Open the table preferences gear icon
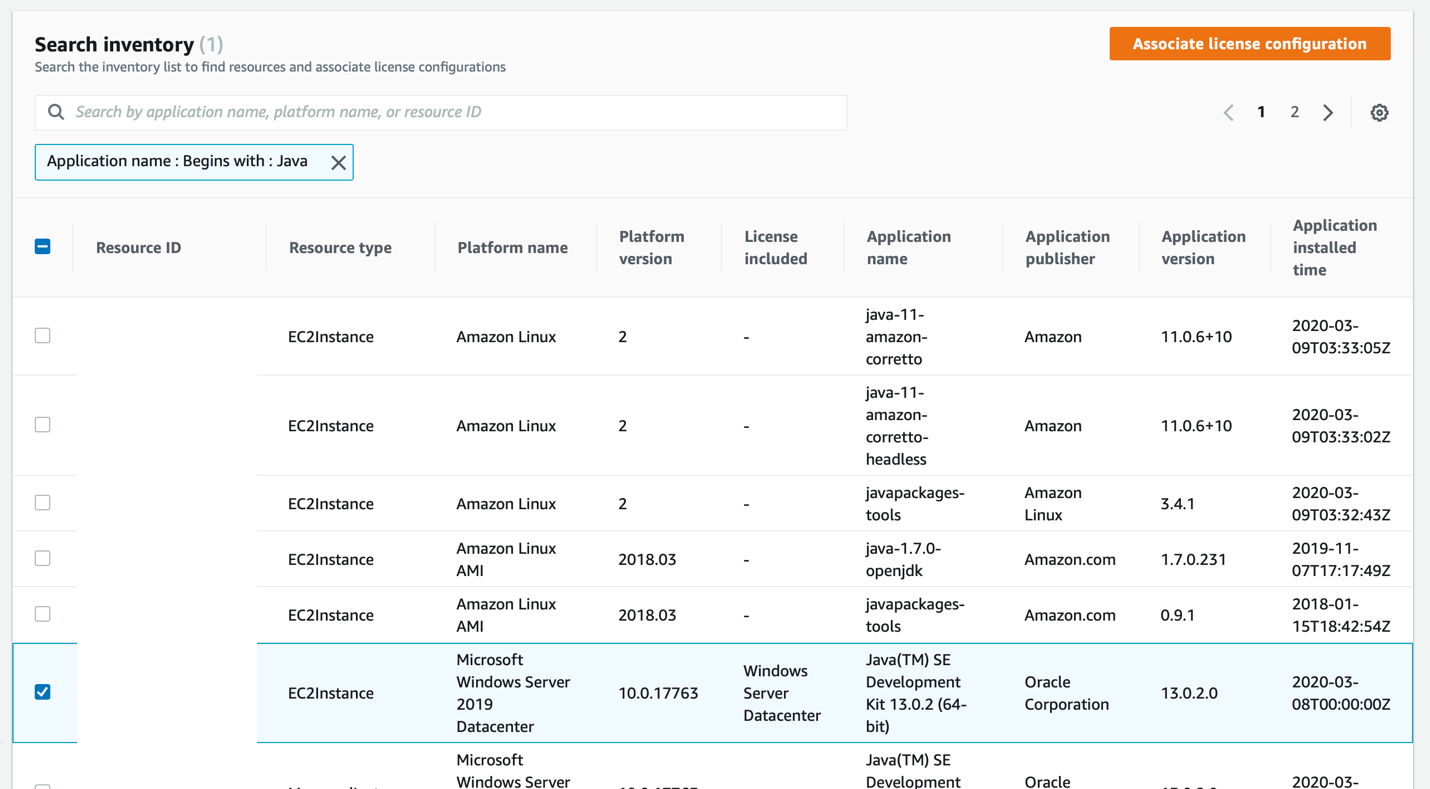The height and width of the screenshot is (789, 1430). tap(1379, 112)
